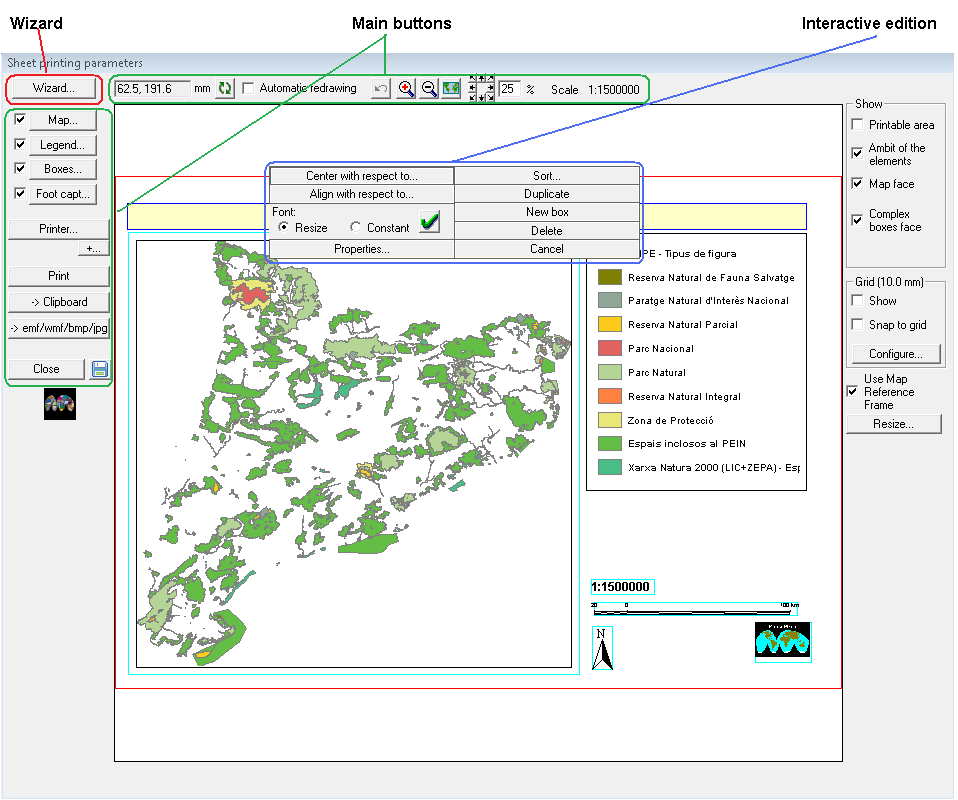Viewport: 958px width, 800px height.
Task: Zoom in with the red magnifier icon
Action: click(x=405, y=89)
